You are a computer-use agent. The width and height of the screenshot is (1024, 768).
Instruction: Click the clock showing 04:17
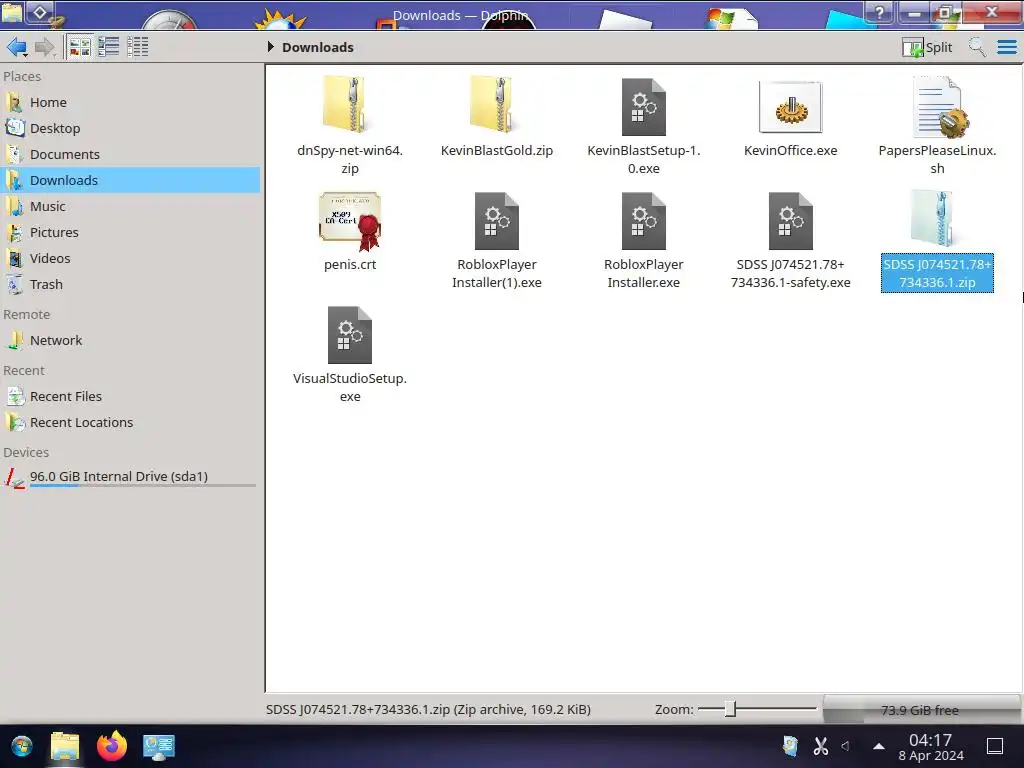point(931,746)
